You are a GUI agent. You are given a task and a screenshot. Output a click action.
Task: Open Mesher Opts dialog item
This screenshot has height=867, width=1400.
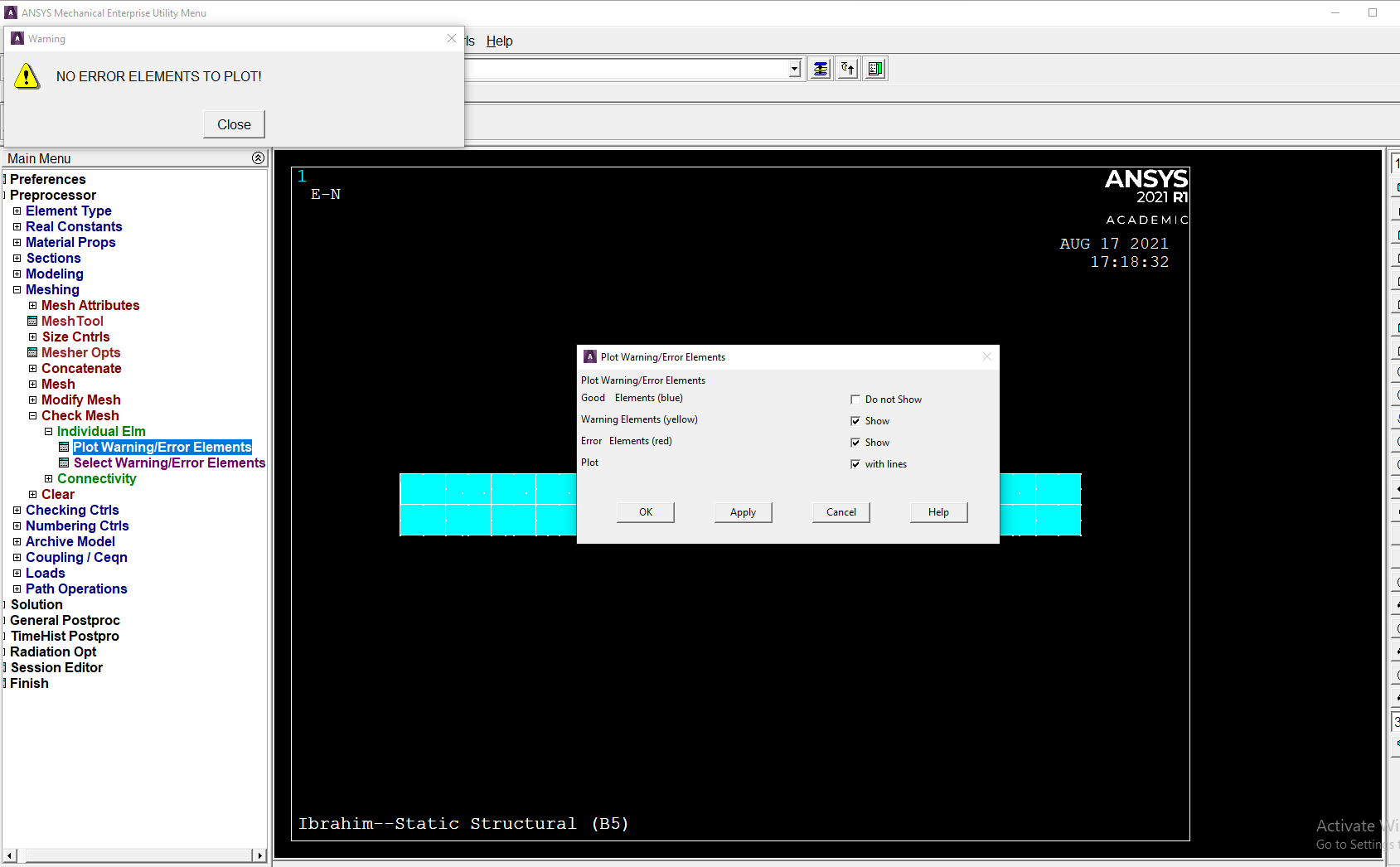tap(80, 353)
